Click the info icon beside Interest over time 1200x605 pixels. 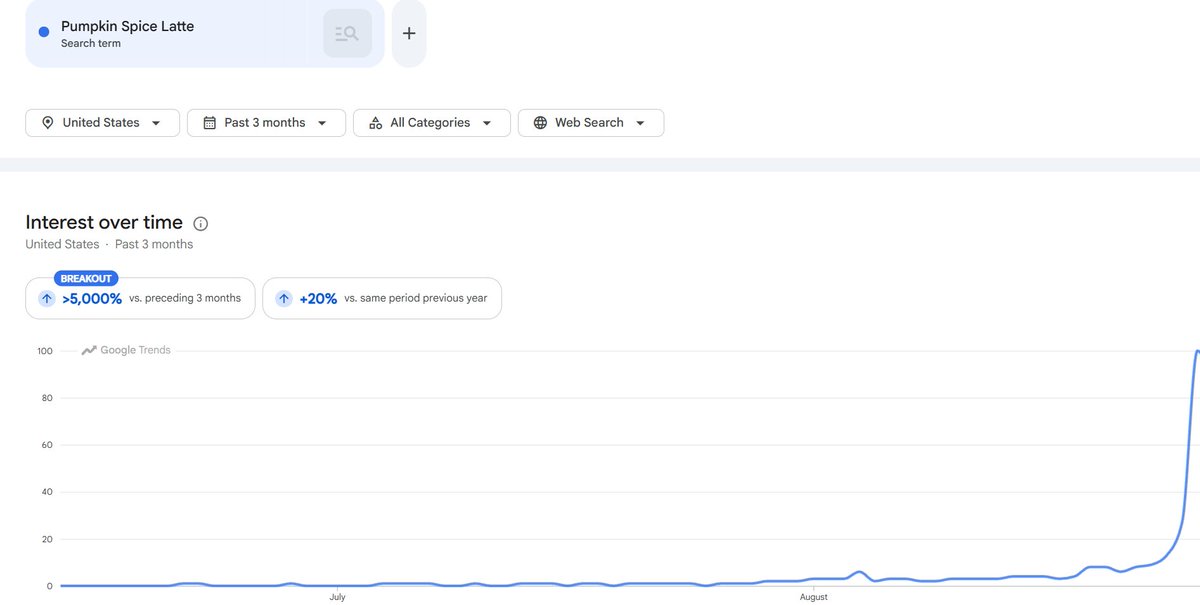[201, 223]
